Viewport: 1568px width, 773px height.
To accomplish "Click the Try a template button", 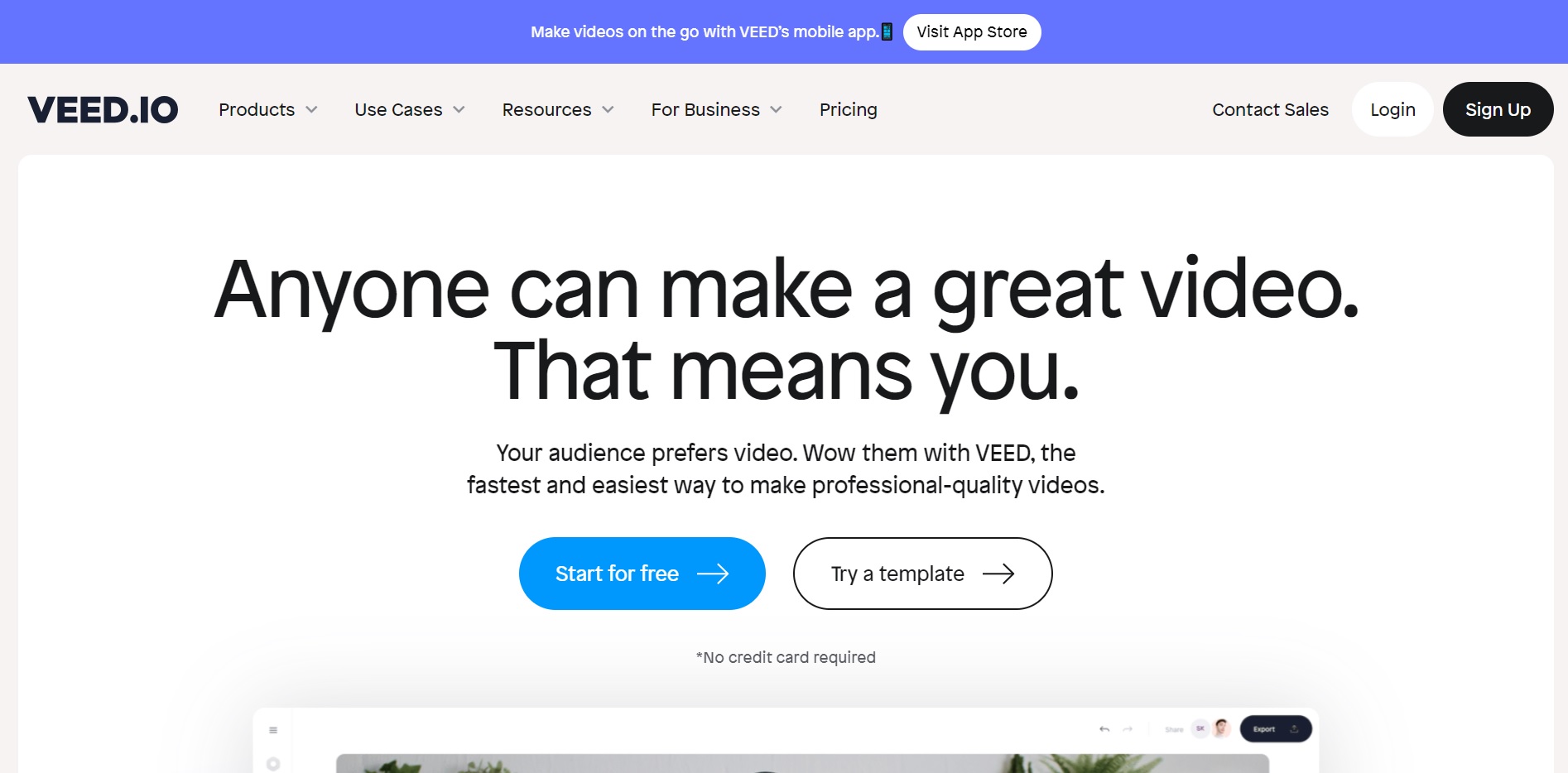I will tap(922, 574).
